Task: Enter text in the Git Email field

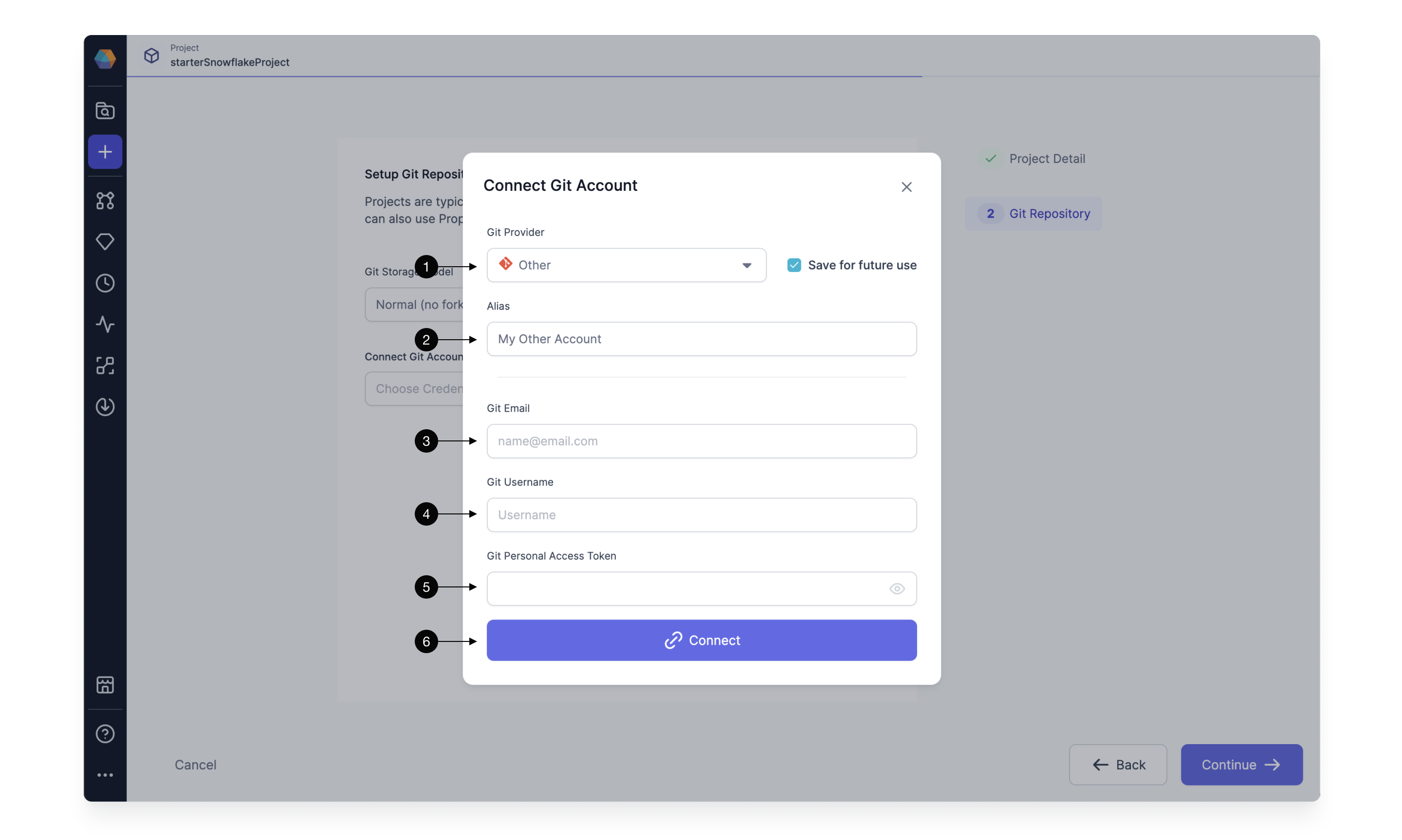Action: (x=701, y=441)
